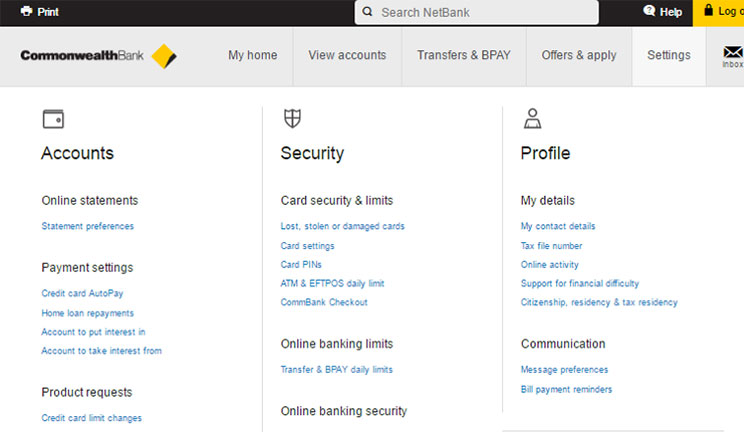Open the My home menu
Screen dimensions: 744x432
click(252, 56)
